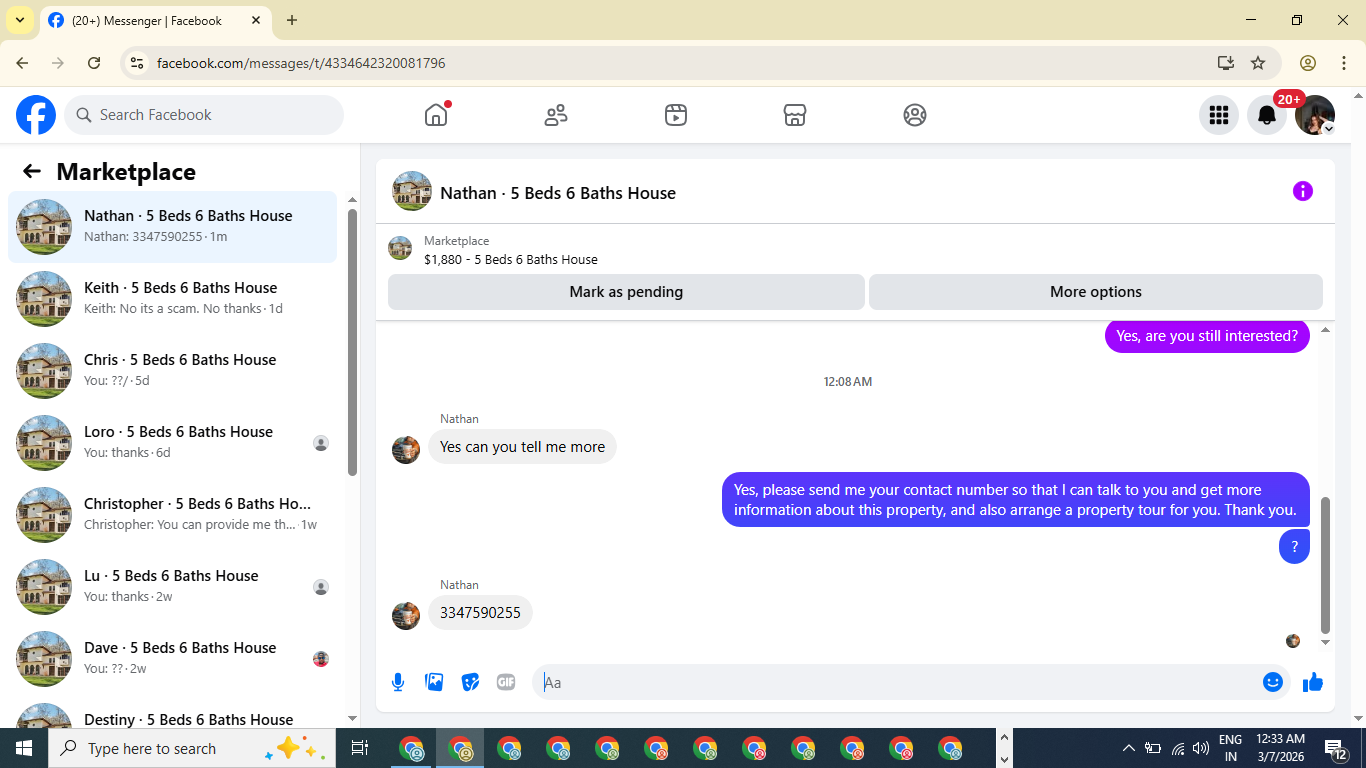Click the $1,880 - 5 Beds 6 Baths House listing
1366x768 pixels.
510,259
